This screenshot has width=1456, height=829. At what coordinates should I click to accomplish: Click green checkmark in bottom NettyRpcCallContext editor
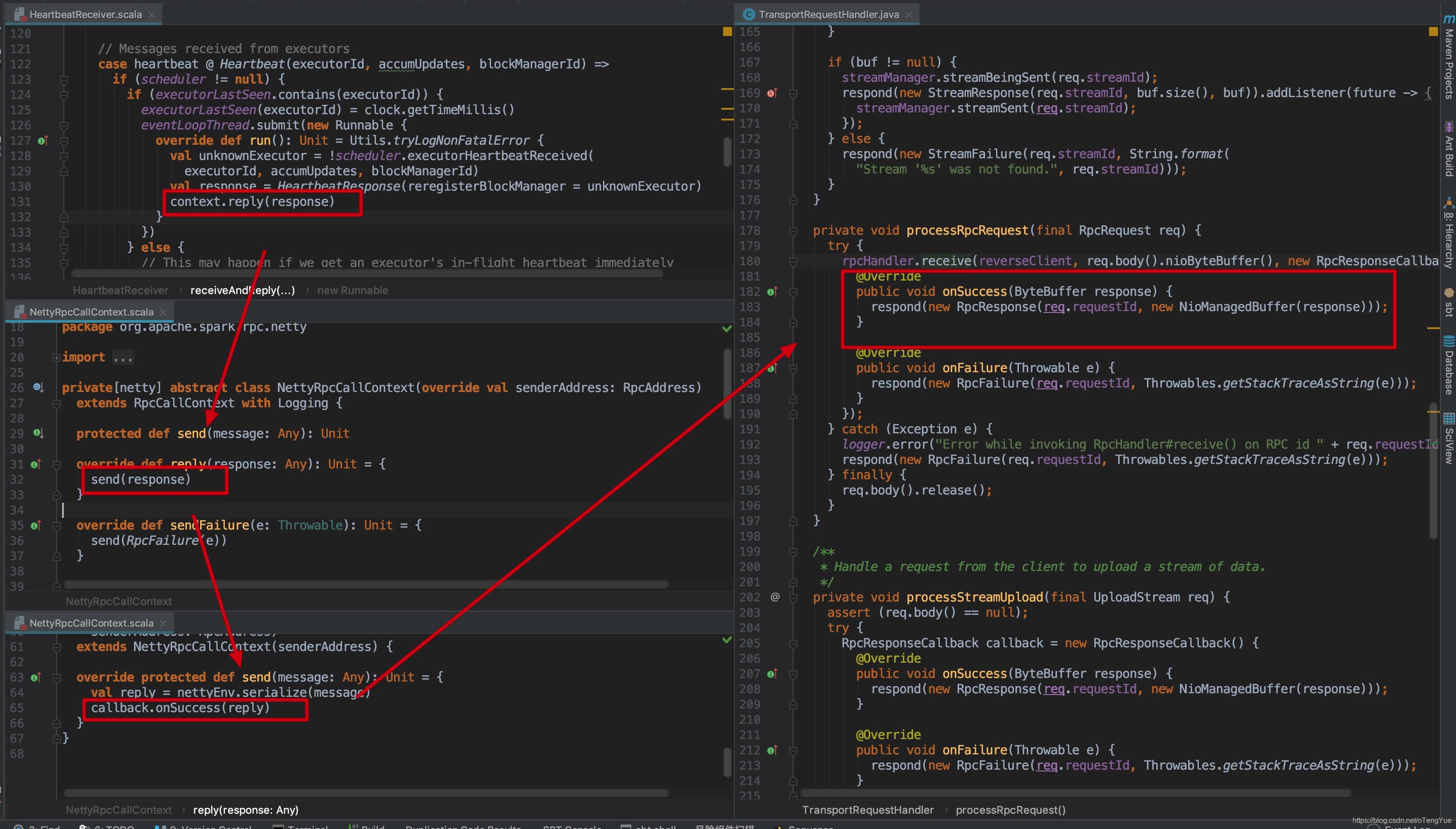tap(727, 640)
